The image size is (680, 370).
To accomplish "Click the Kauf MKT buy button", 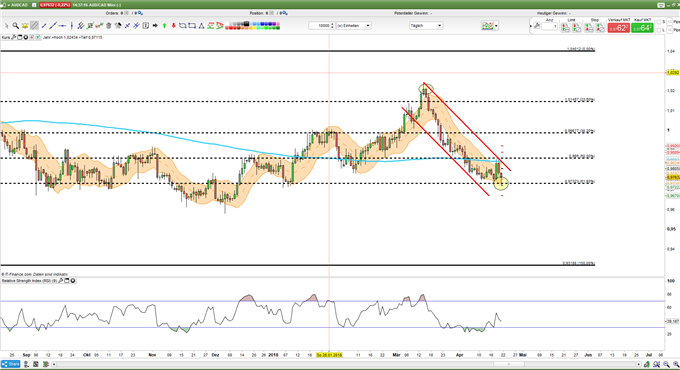I will [x=642, y=28].
